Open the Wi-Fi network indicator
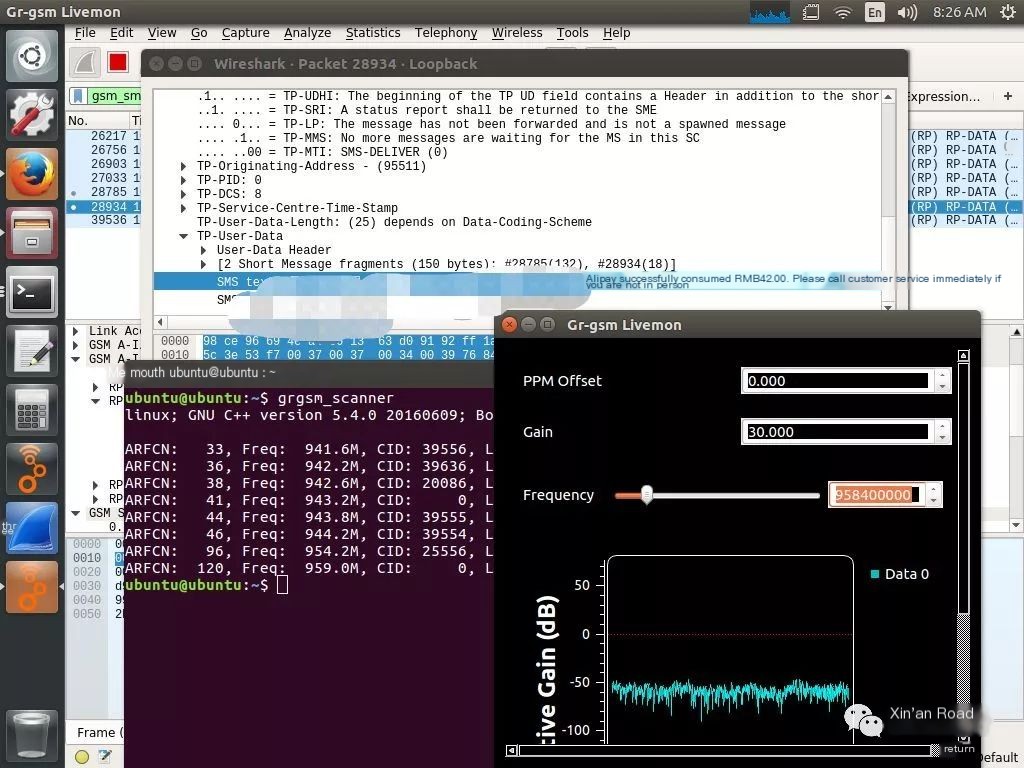The width and height of the screenshot is (1024, 768). pyautogui.click(x=843, y=12)
